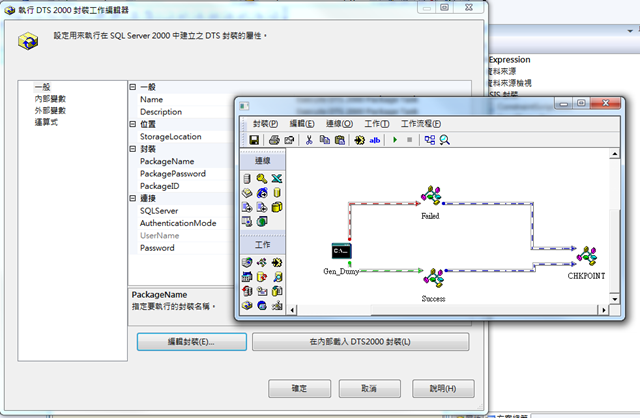Click the magnifier zoom icon
640x418 pixels.
click(x=444, y=140)
